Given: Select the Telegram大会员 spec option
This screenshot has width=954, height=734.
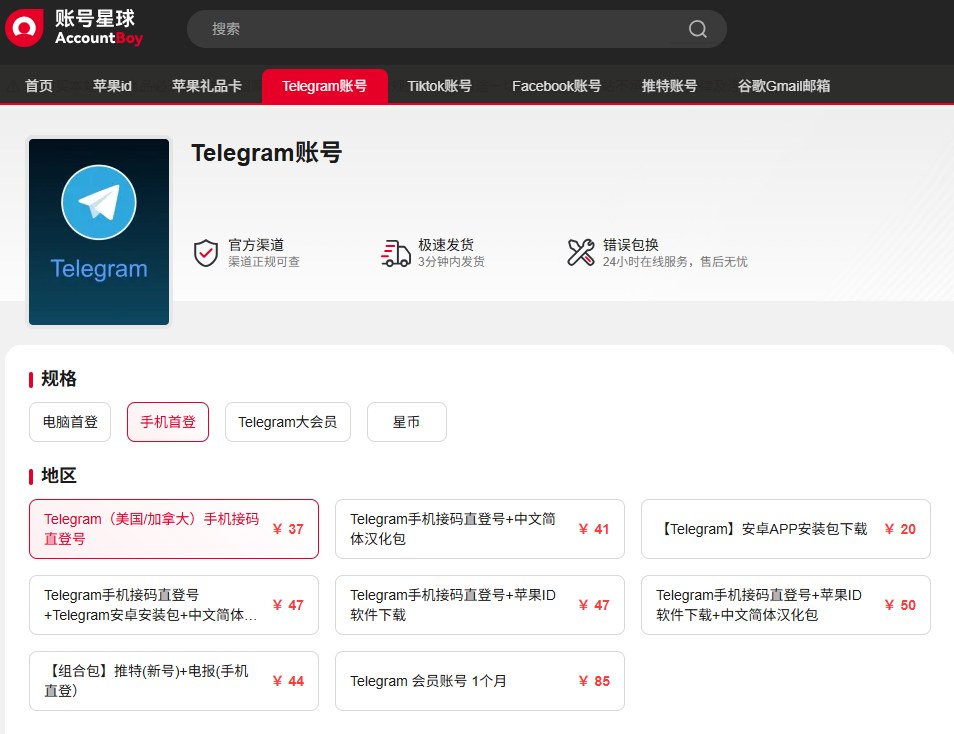Looking at the screenshot, I should 288,422.
